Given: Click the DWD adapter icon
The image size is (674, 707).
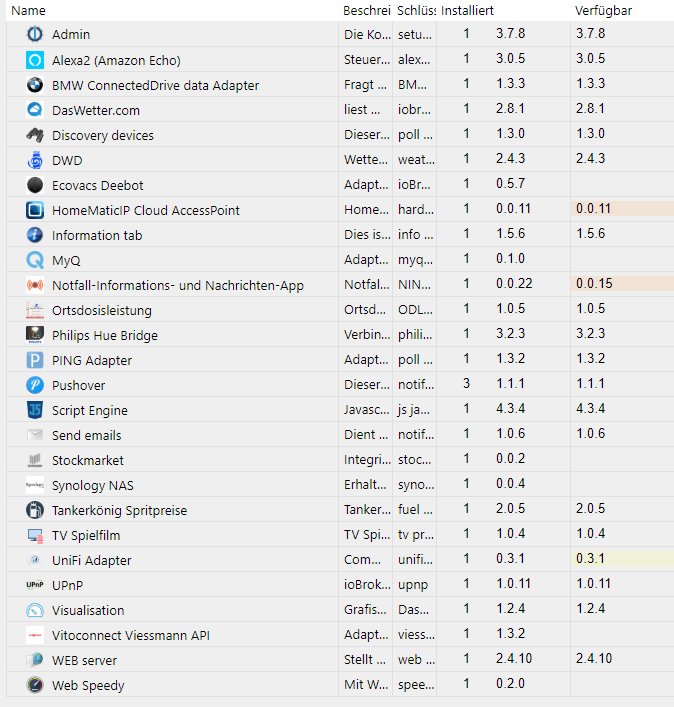Looking at the screenshot, I should (x=35, y=160).
